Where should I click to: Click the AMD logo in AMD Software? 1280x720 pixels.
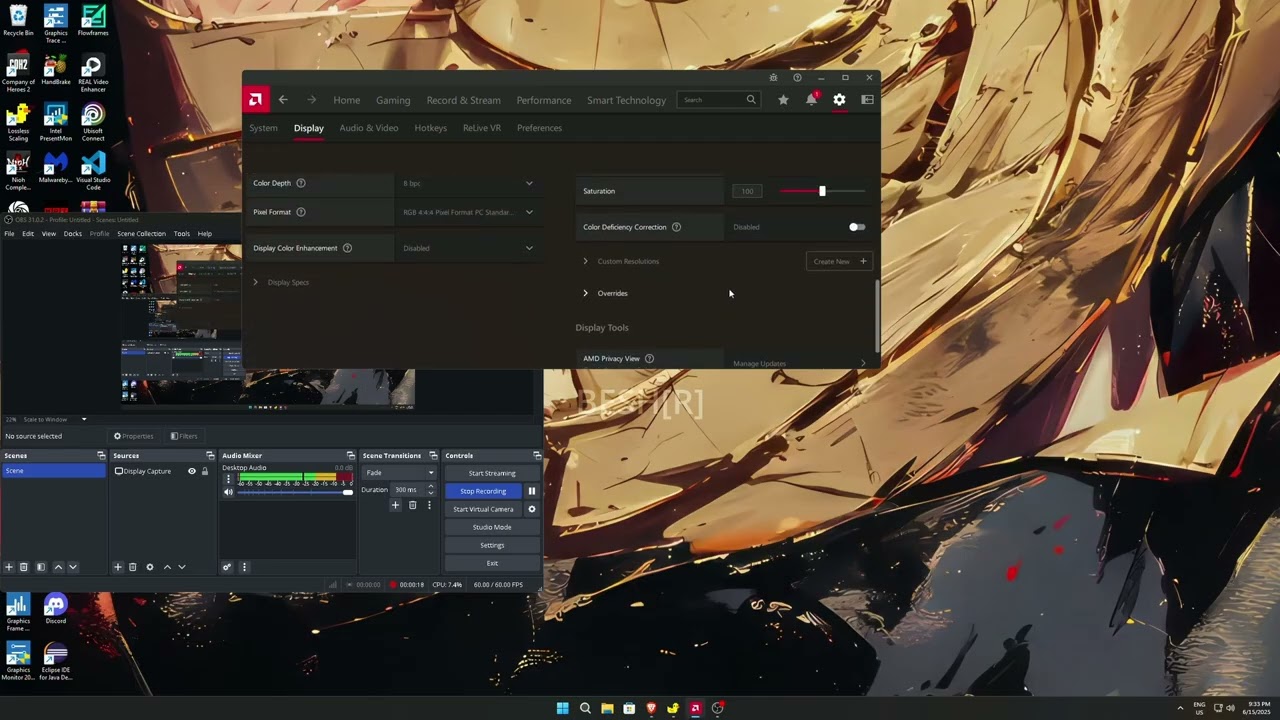pos(255,99)
